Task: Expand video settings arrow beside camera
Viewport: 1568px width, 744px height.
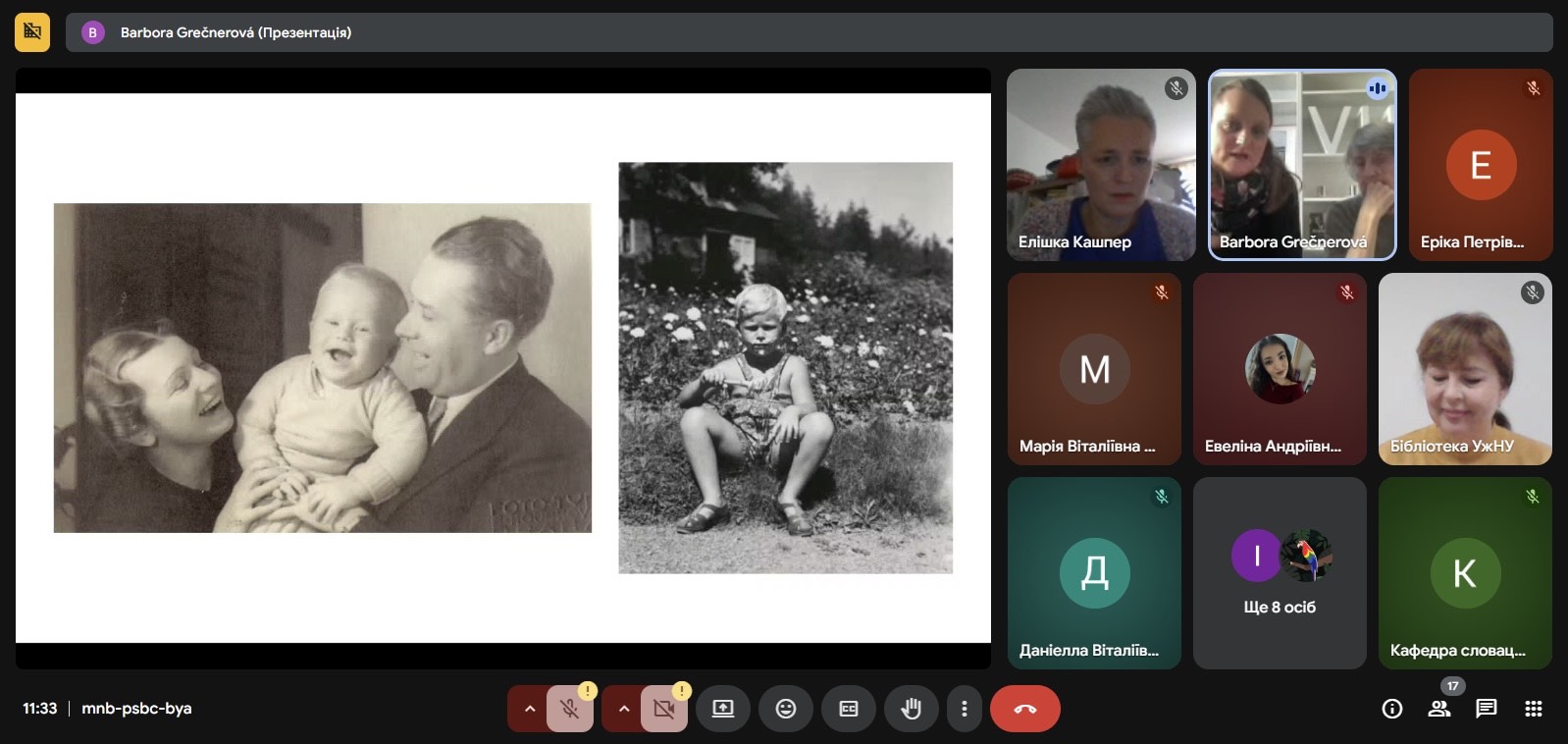Action: (623, 709)
